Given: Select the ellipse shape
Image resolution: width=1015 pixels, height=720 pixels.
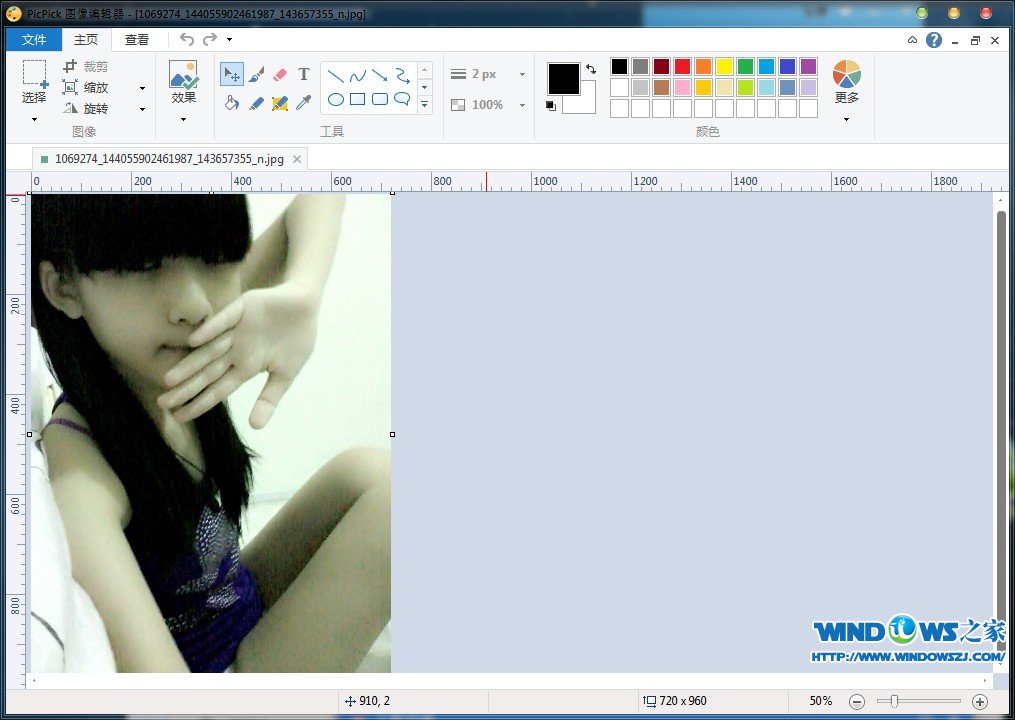Looking at the screenshot, I should (336, 99).
